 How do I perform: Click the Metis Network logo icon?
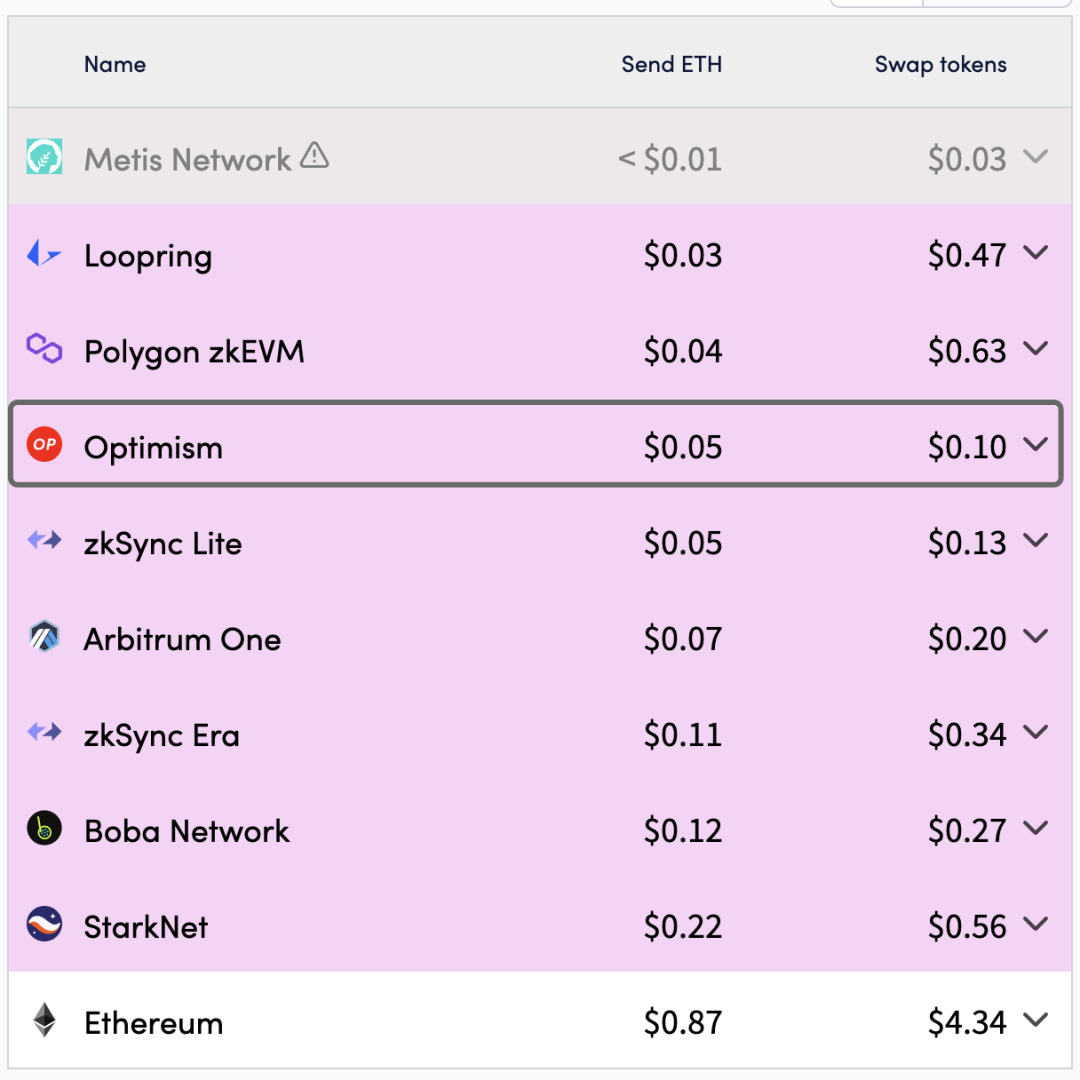coord(43,157)
